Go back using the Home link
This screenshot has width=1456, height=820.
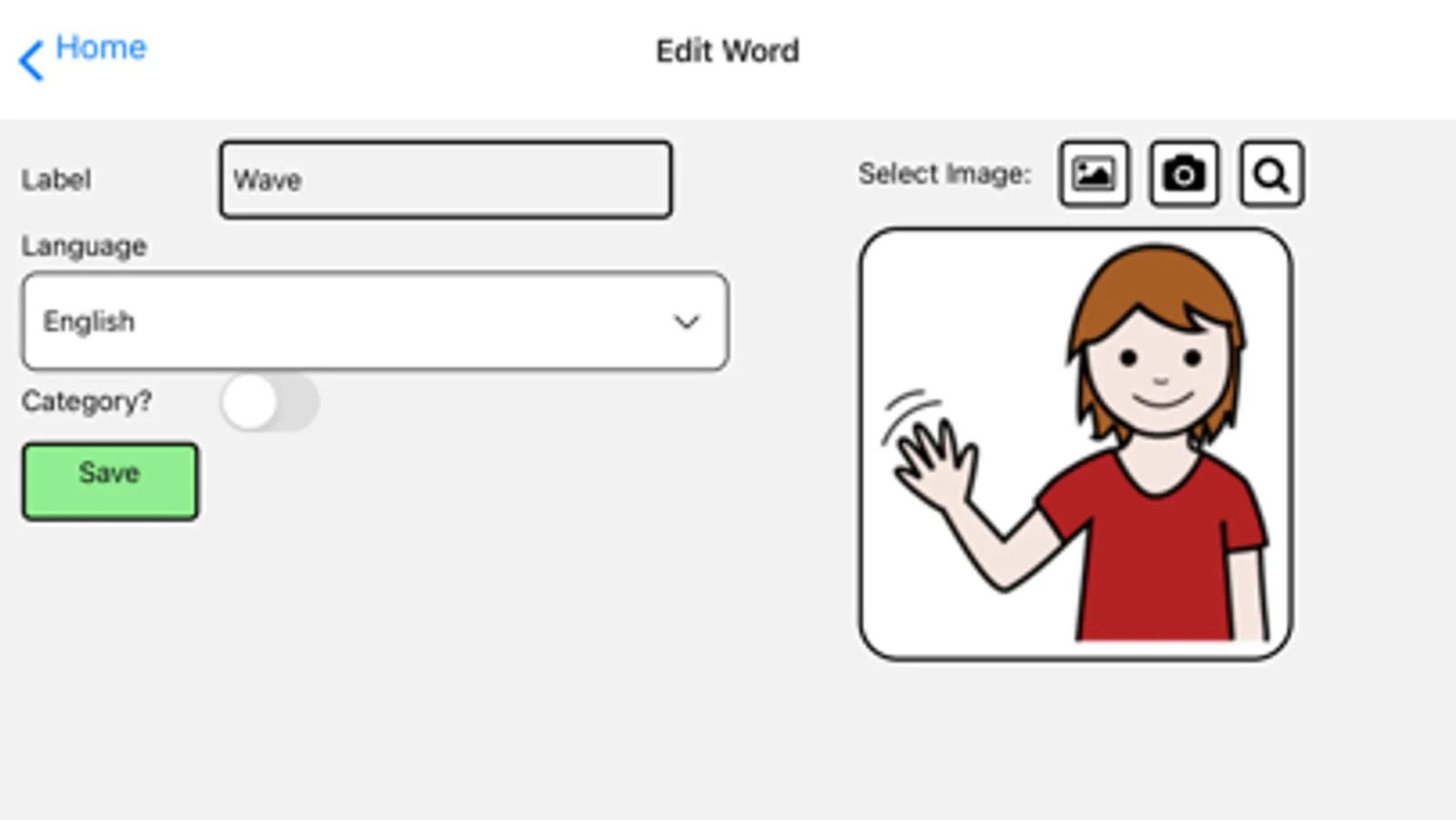pos(100,47)
